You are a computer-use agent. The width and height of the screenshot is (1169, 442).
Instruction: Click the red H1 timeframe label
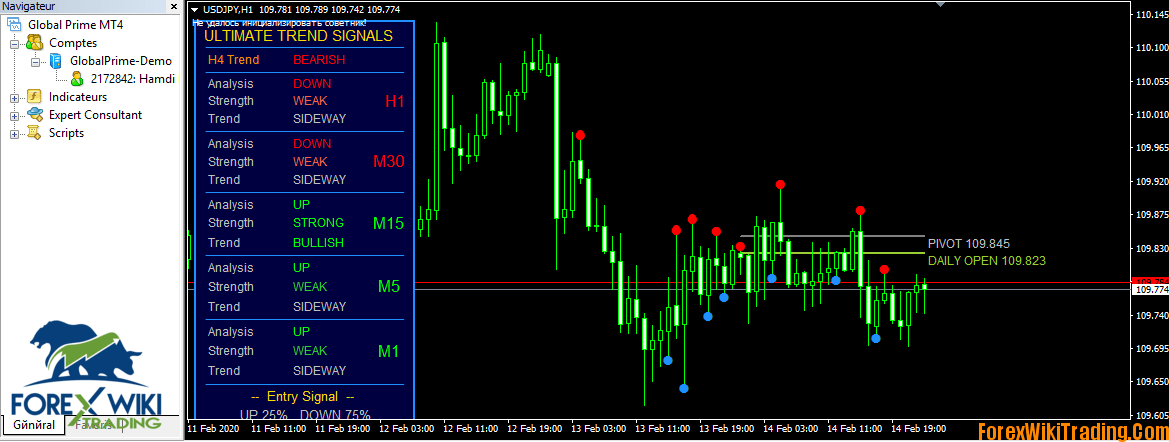[x=394, y=101]
